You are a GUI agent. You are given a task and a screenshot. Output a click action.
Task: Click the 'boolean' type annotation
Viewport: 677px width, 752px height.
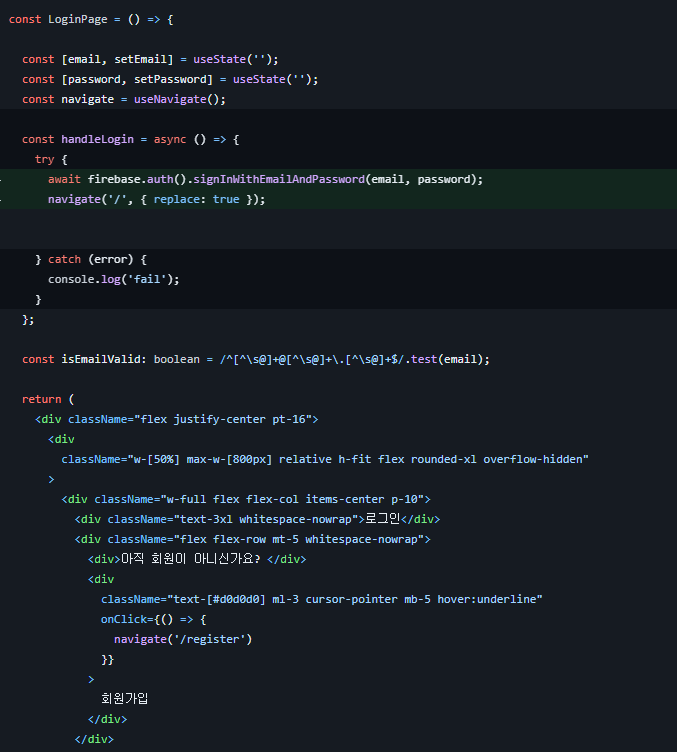tap(176, 360)
